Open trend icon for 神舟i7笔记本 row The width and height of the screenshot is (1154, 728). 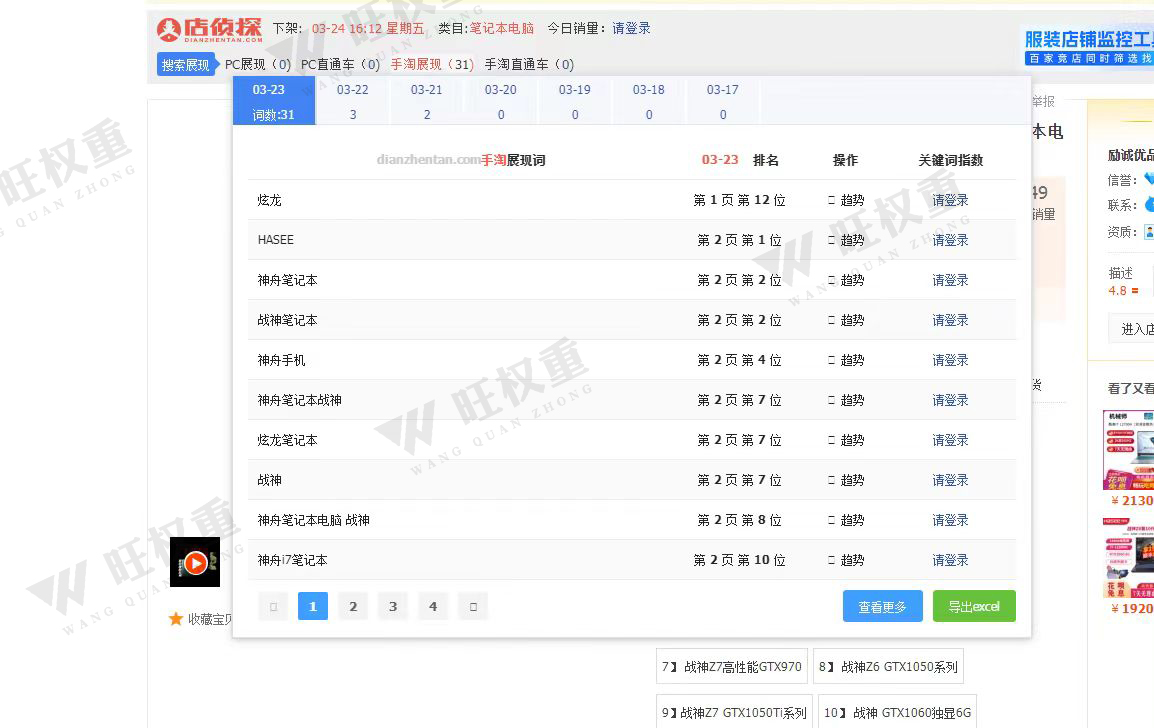coord(832,560)
